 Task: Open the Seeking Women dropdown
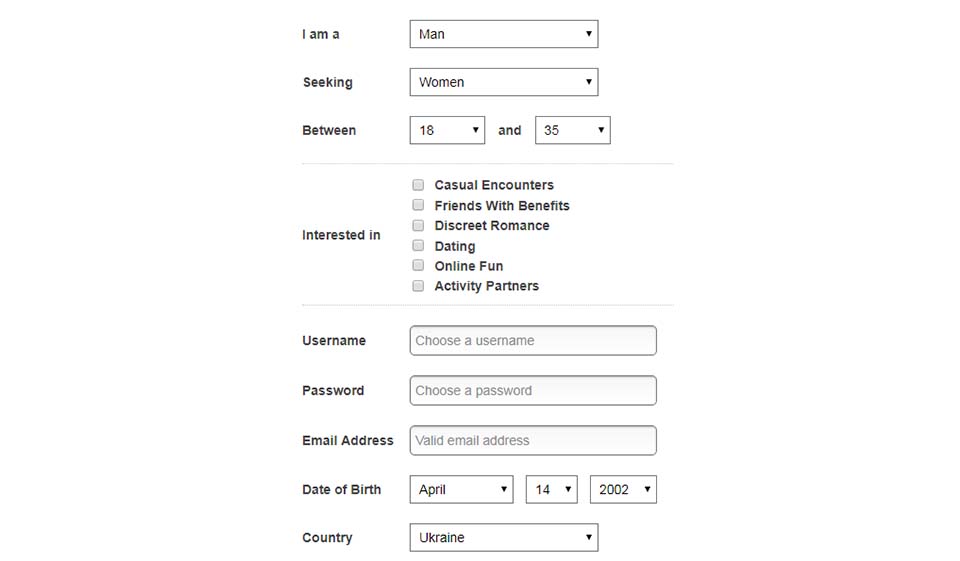point(504,82)
